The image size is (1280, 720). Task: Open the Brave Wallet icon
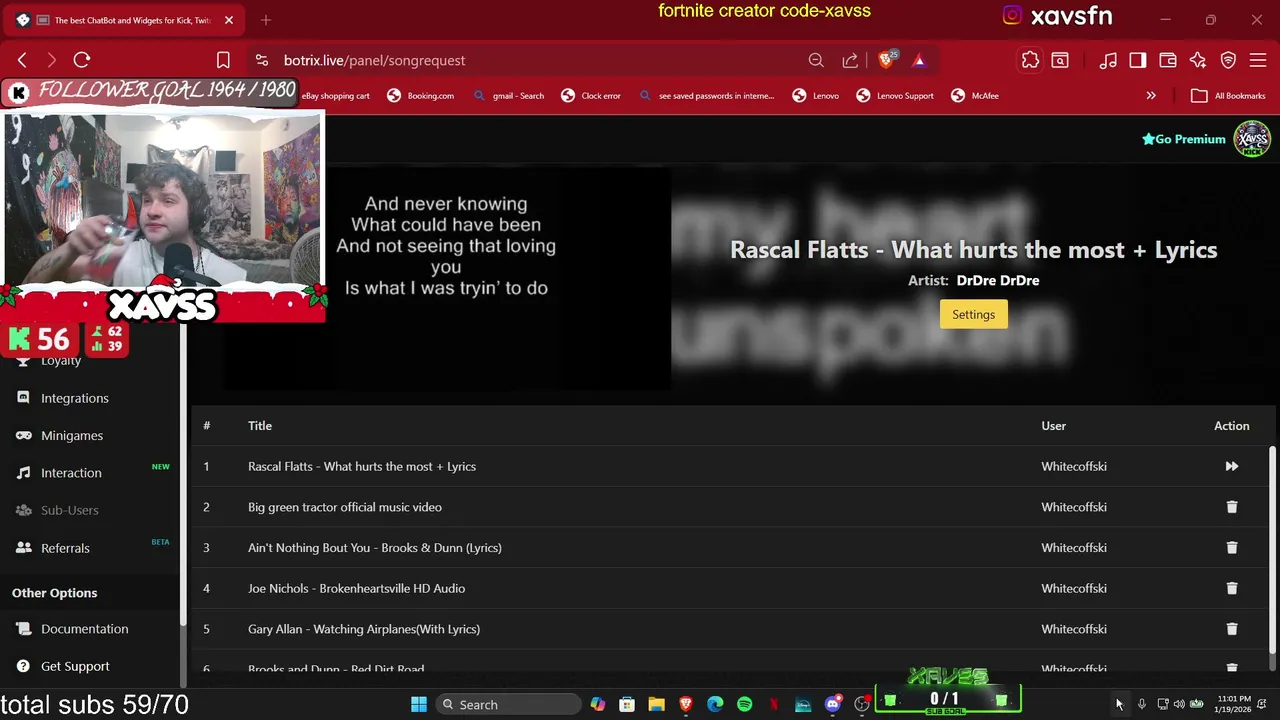point(1168,60)
